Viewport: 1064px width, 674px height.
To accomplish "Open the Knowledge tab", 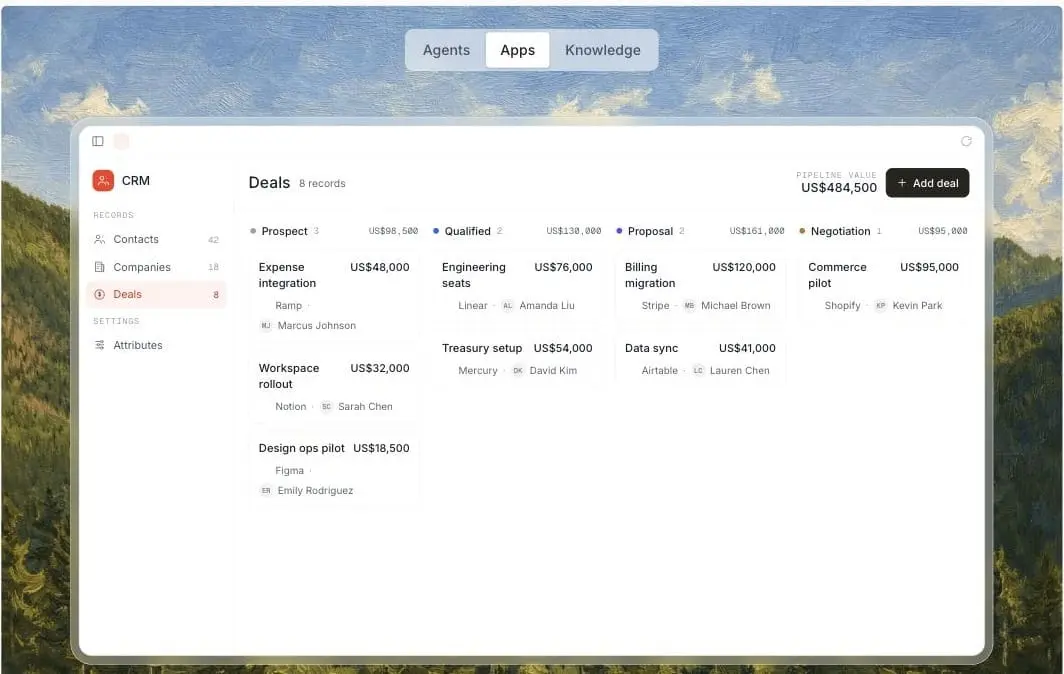I will tap(603, 50).
